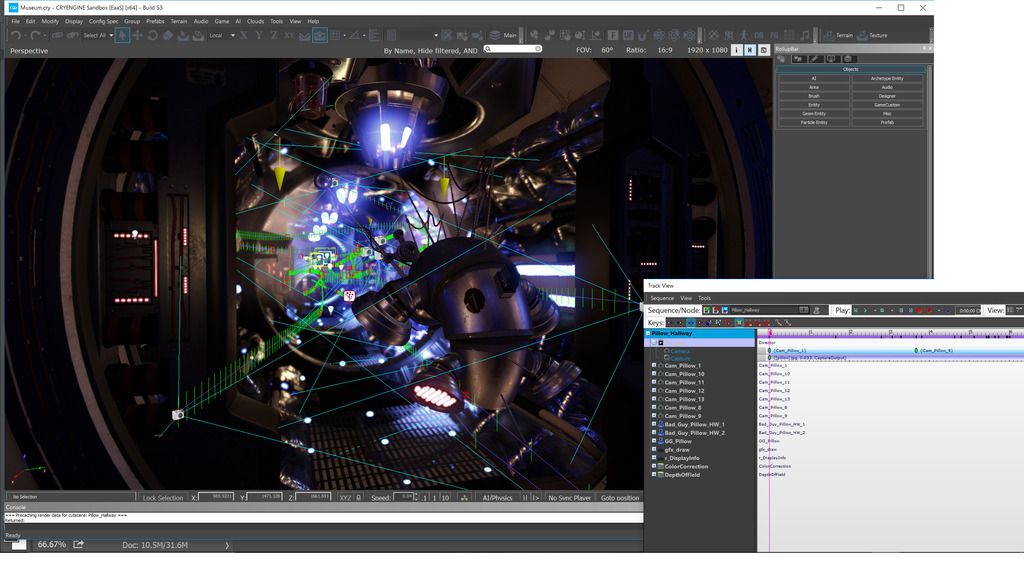Open the File menu
The height and width of the screenshot is (576, 1024).
tap(16, 21)
